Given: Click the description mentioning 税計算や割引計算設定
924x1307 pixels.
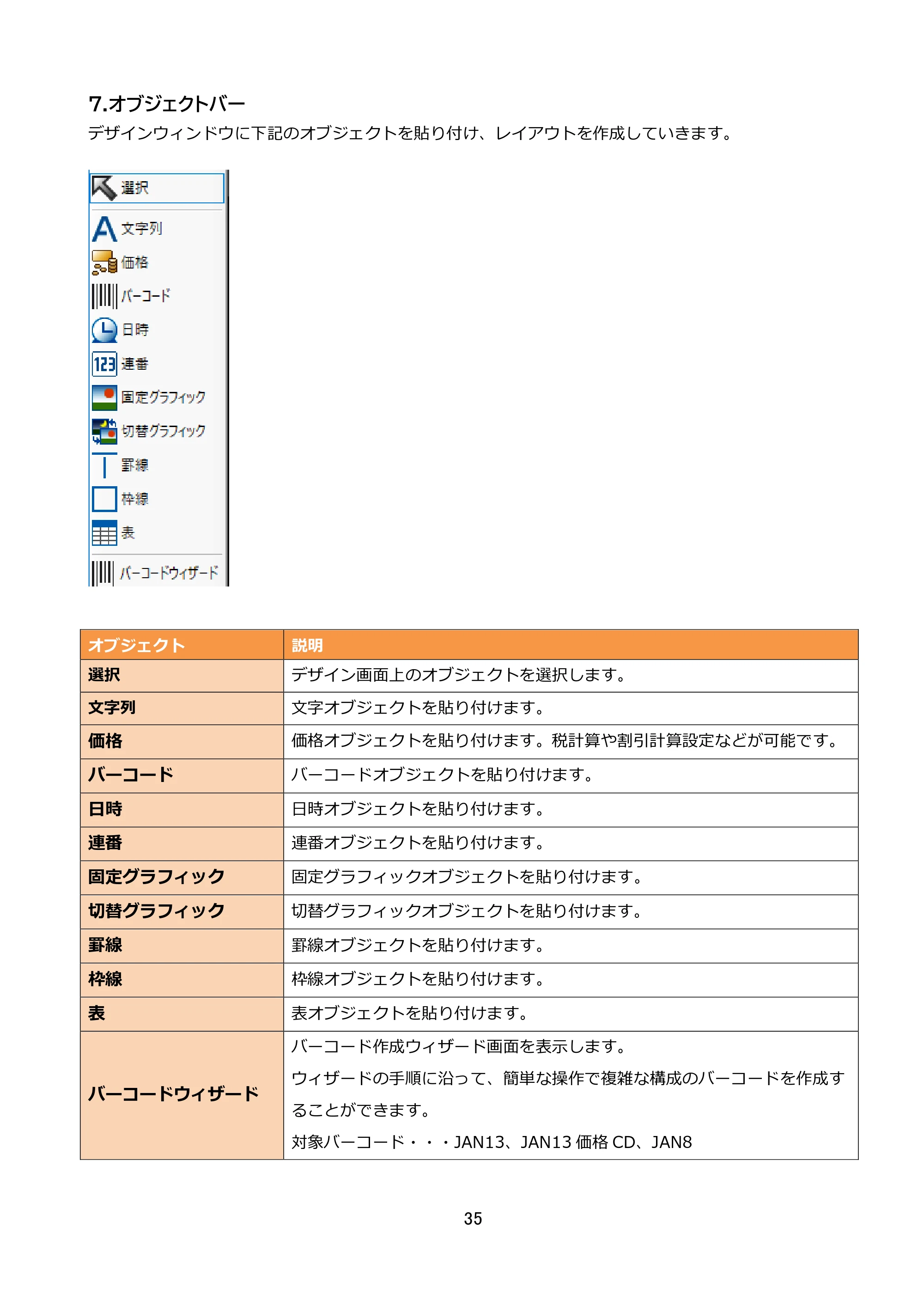Looking at the screenshot, I should pos(565,741).
